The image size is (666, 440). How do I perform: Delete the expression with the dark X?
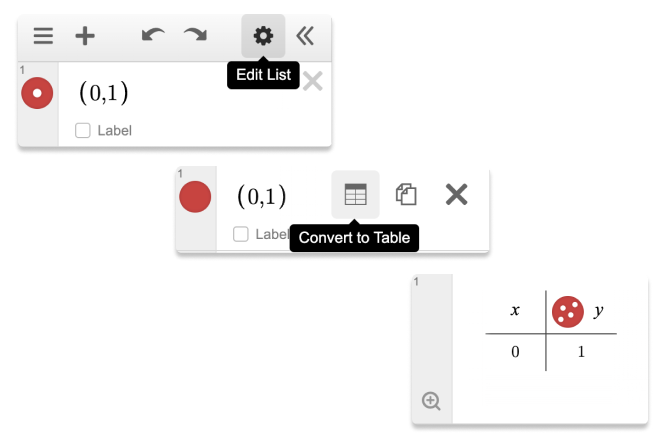point(456,195)
